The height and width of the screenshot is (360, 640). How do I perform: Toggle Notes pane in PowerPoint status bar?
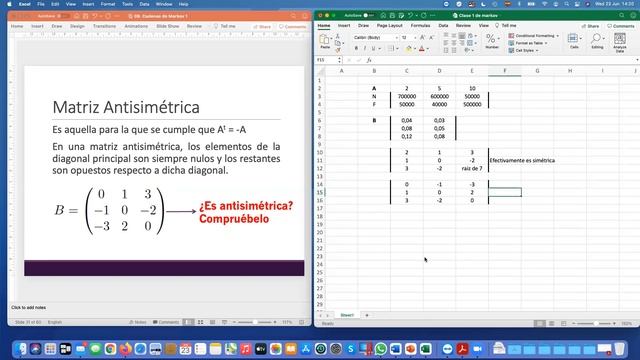pyautogui.click(x=138, y=322)
